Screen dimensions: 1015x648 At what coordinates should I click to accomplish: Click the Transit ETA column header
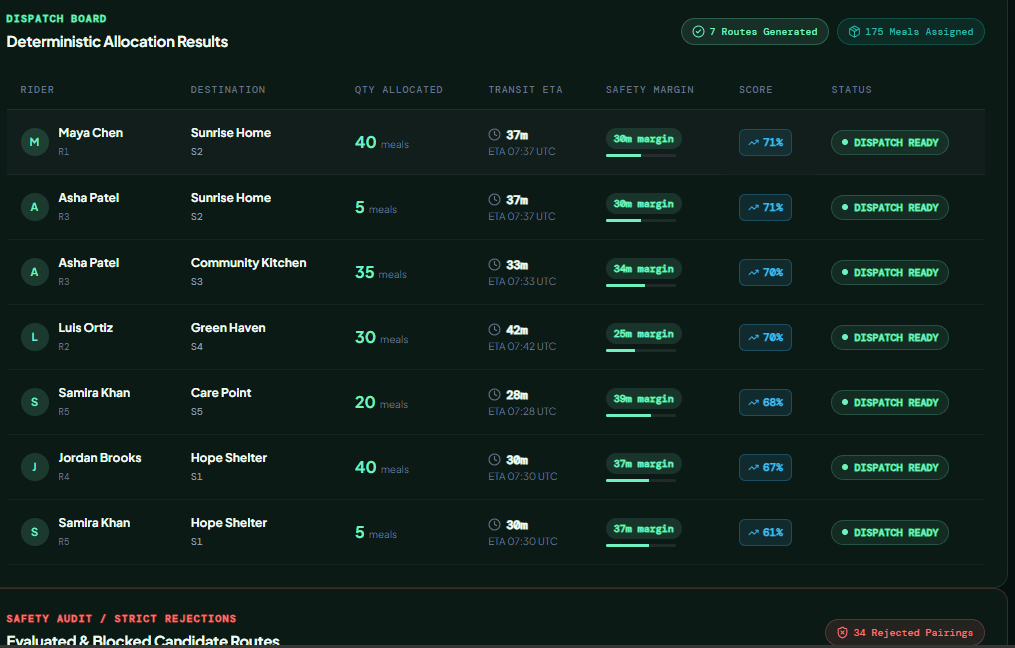coord(526,89)
